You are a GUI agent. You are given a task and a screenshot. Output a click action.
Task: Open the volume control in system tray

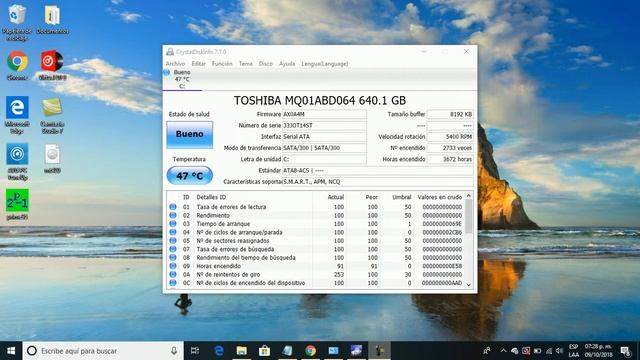pos(559,351)
